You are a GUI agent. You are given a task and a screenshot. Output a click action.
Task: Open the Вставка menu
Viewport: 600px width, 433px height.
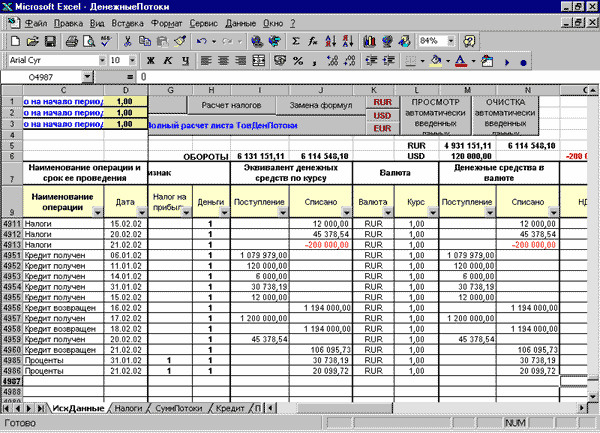(x=127, y=24)
